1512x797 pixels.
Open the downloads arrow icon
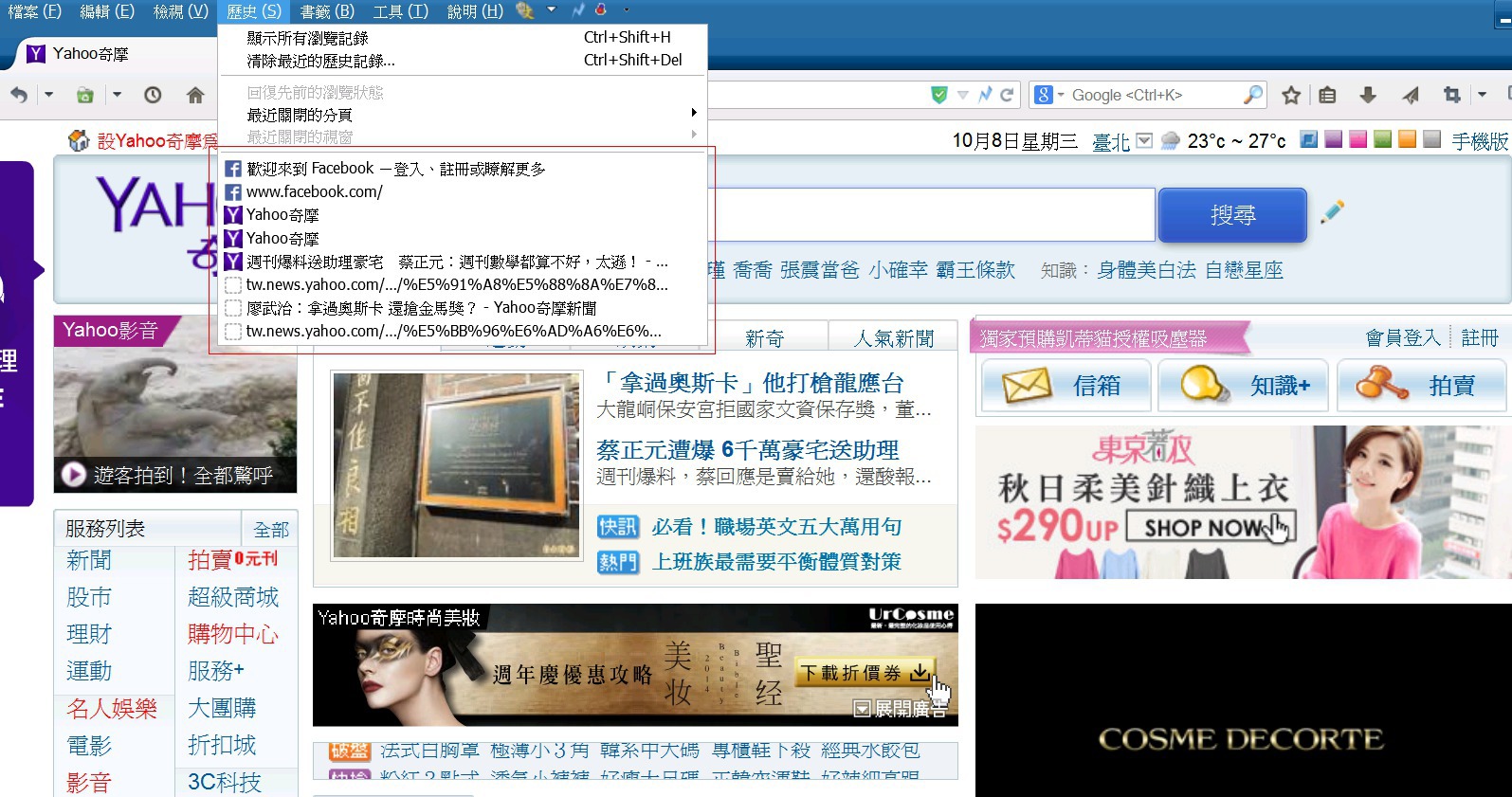click(1368, 95)
